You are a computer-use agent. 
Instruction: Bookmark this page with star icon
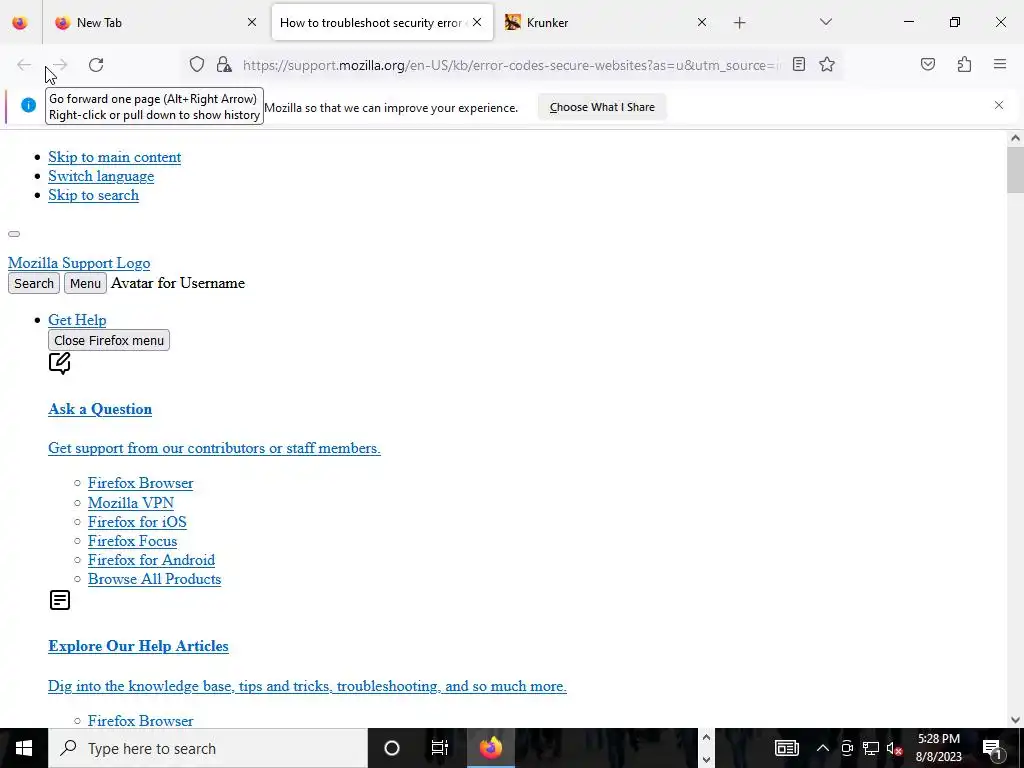(x=827, y=64)
